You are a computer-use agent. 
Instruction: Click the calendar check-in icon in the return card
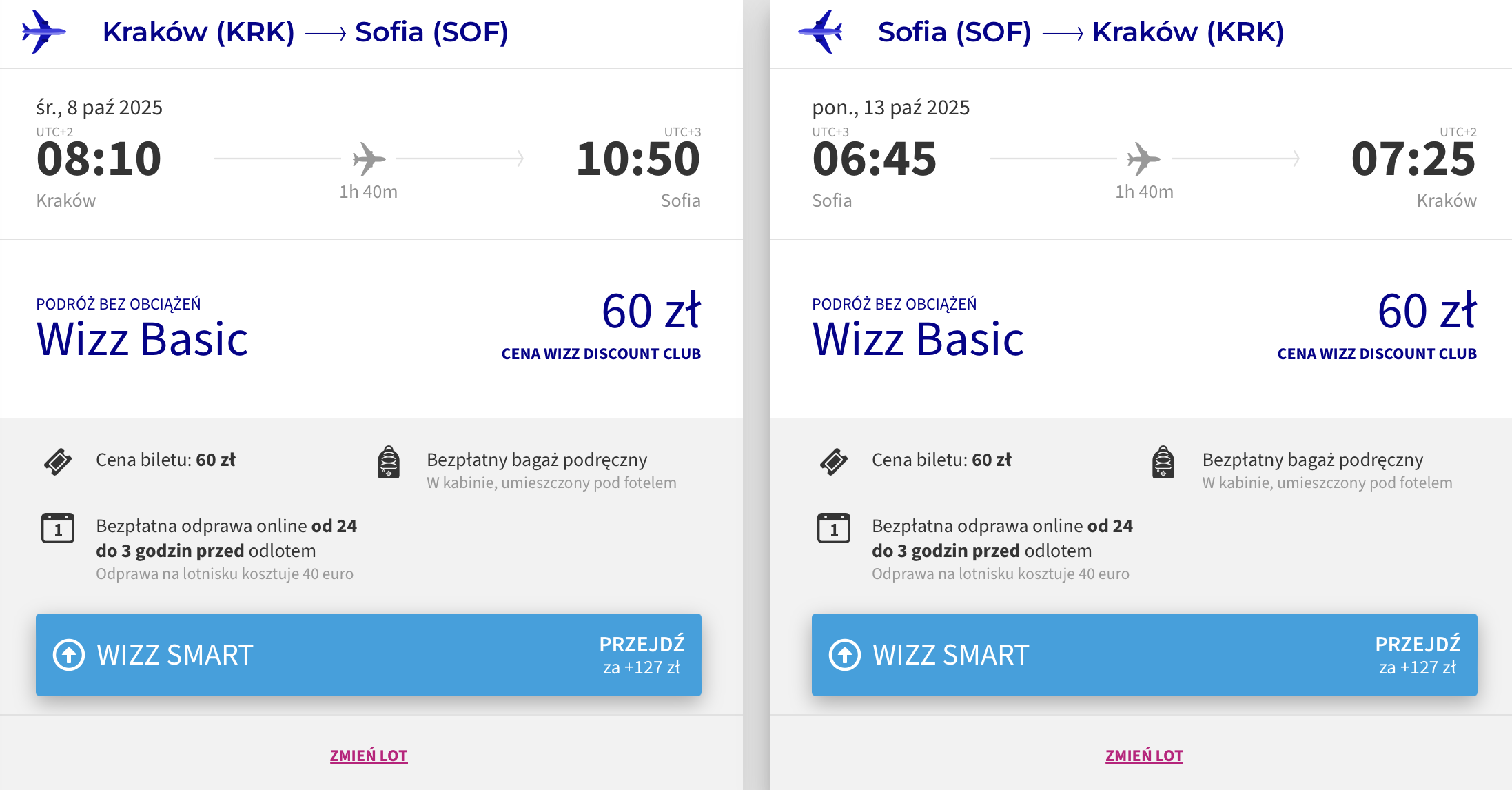point(834,528)
